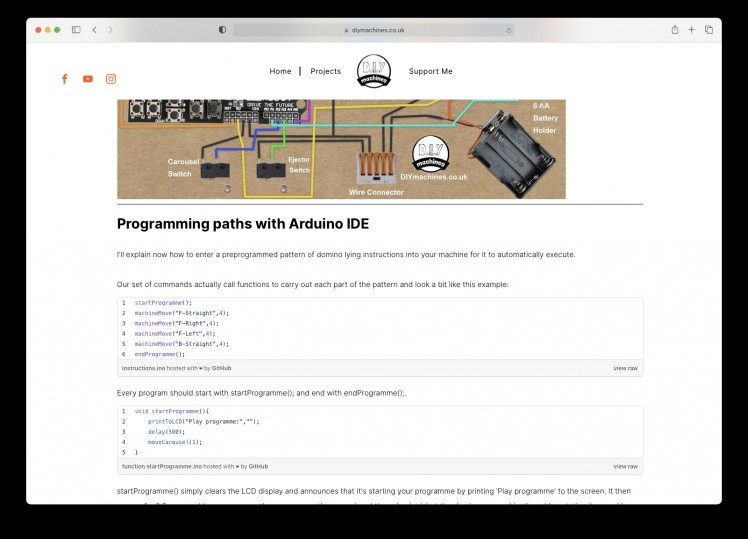
Task: Click the wiring diagram image
Action: point(342,149)
